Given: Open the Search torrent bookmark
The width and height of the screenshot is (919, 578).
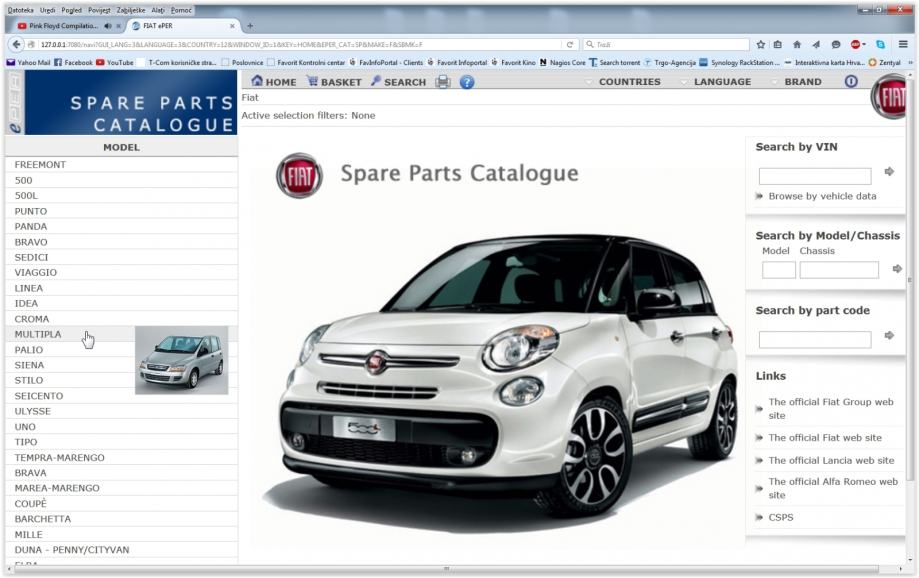Looking at the screenshot, I should coord(615,62).
